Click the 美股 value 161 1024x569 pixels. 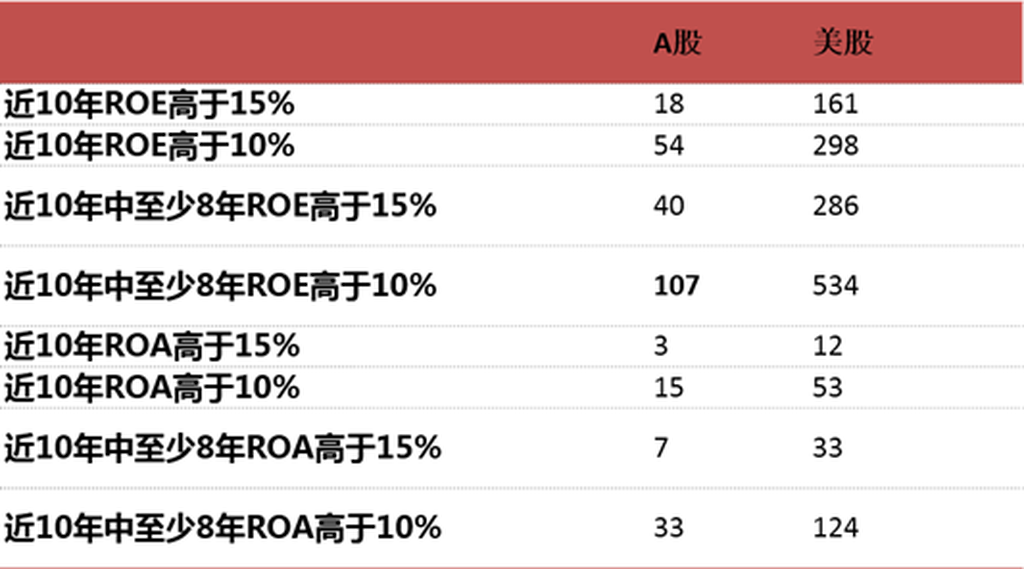tap(835, 104)
